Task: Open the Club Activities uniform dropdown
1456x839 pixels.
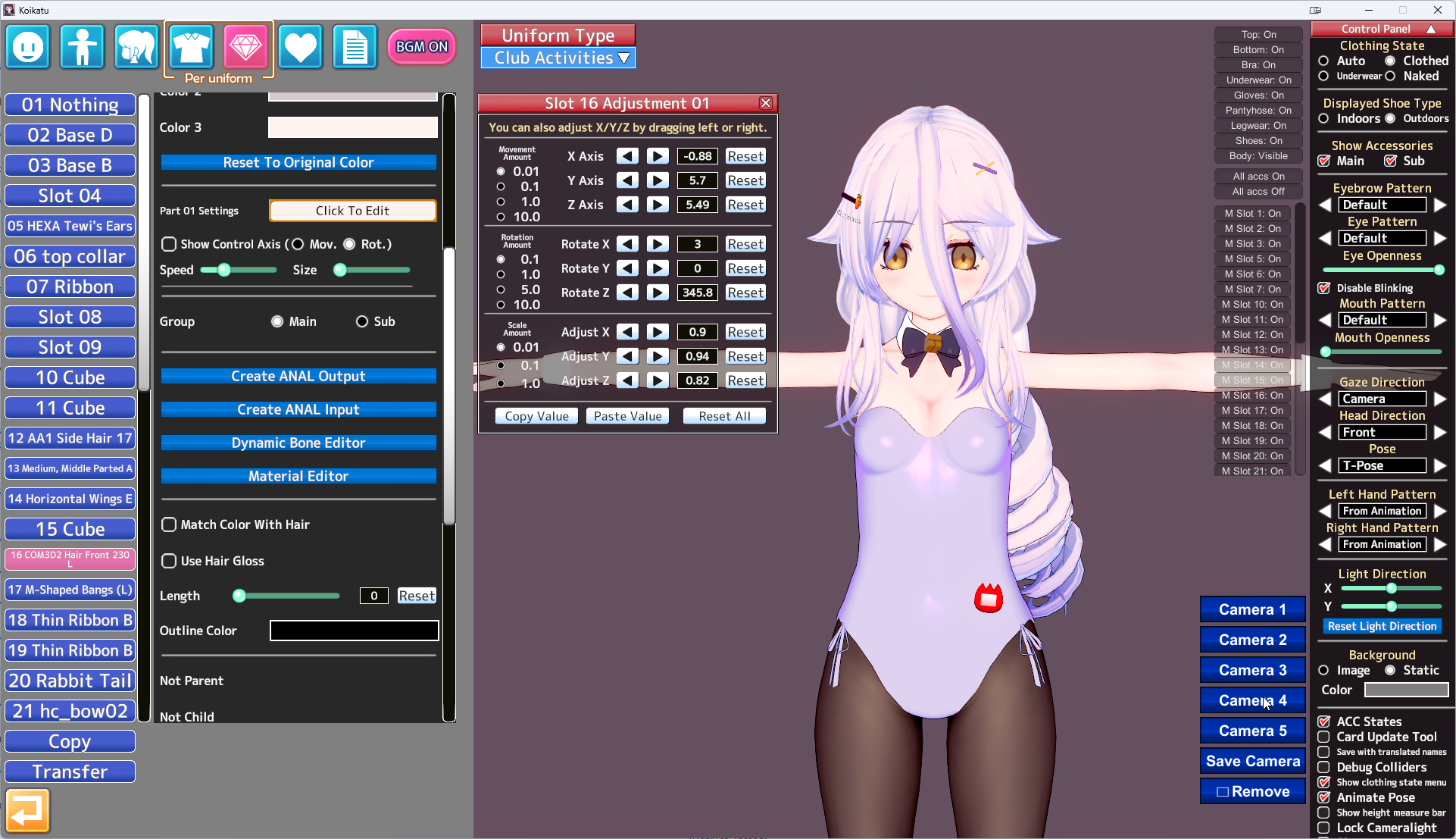Action: tap(558, 58)
